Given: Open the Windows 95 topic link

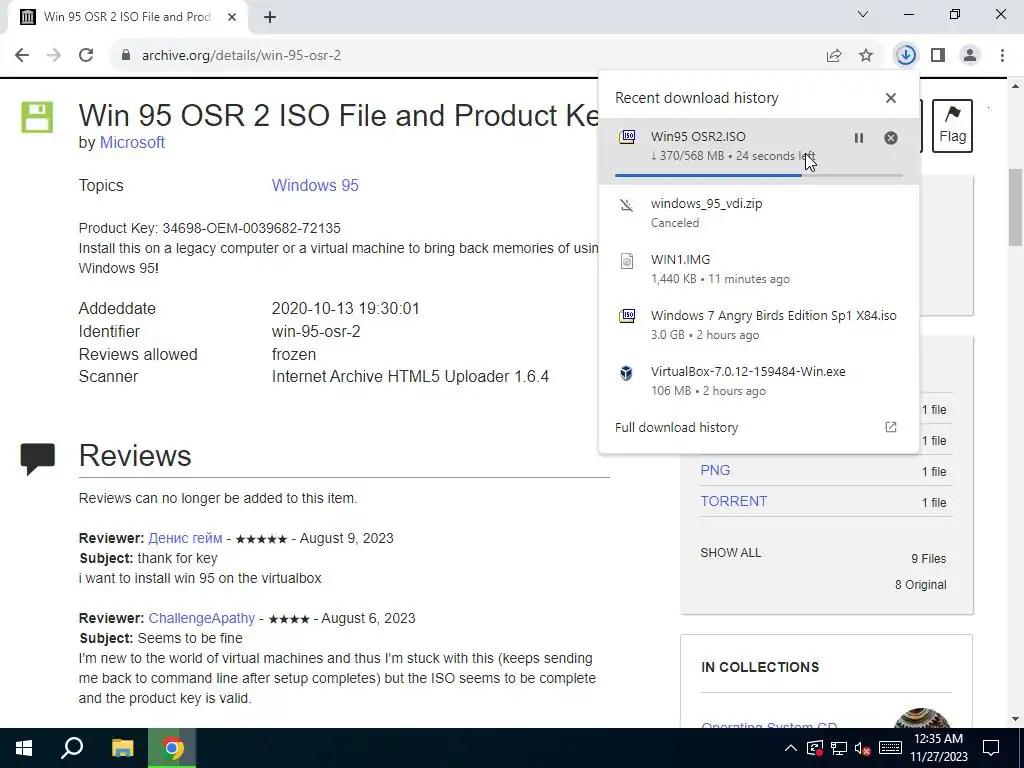Looking at the screenshot, I should (315, 185).
